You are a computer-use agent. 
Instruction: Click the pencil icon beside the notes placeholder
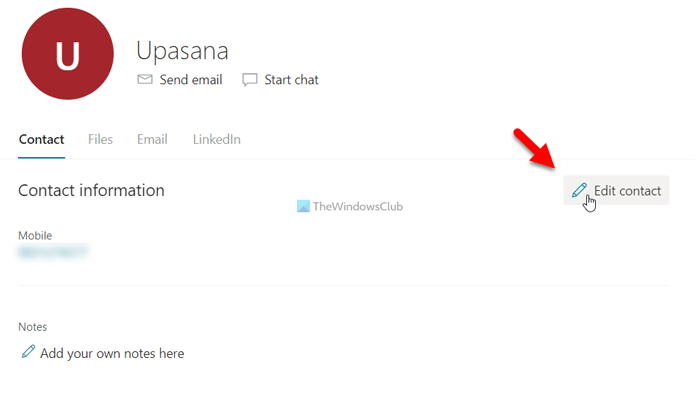[27, 352]
